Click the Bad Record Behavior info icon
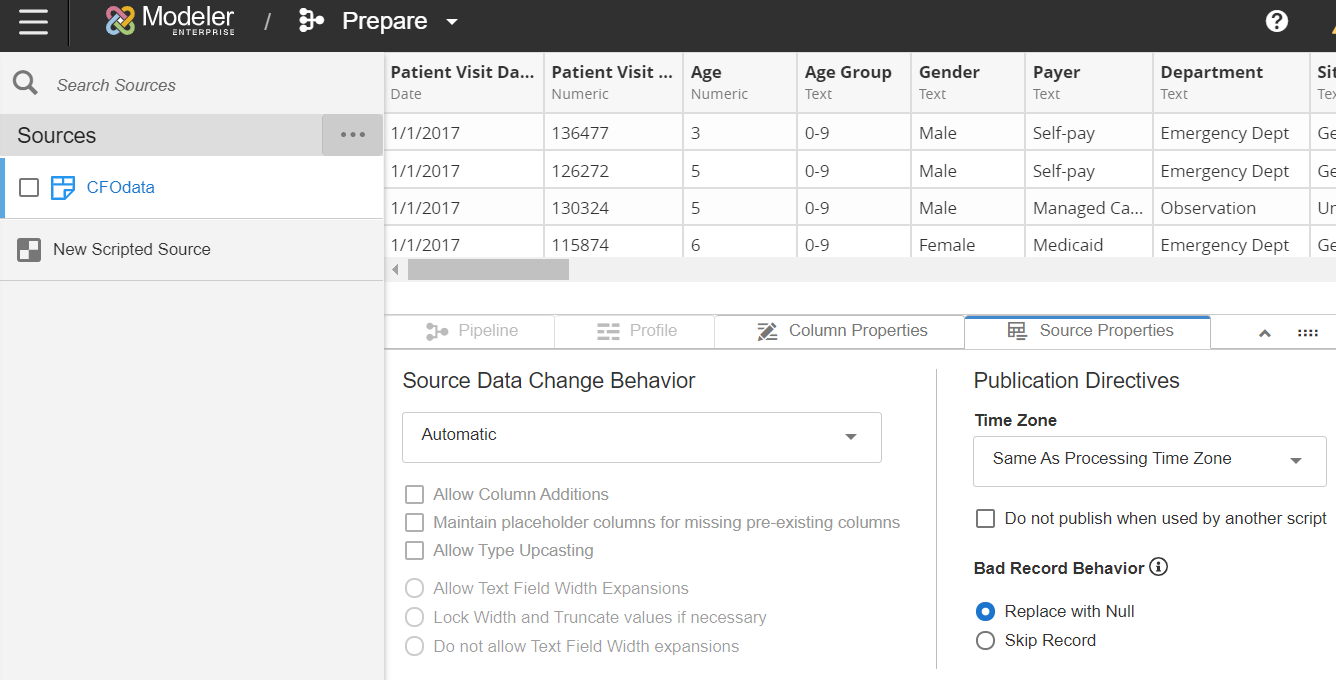This screenshot has height=680, width=1336. (x=1159, y=567)
